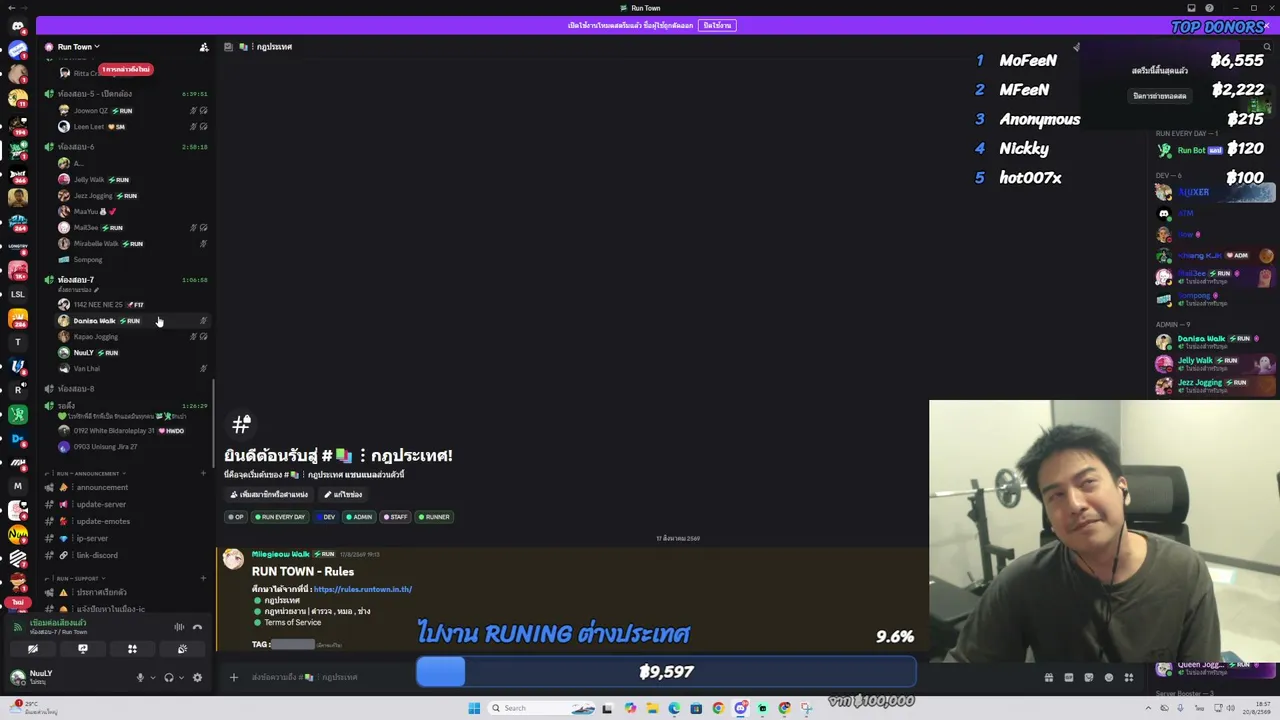The image size is (1280, 720).
Task: Join voice channel ห้องสอบ-6
Action: tap(125, 147)
